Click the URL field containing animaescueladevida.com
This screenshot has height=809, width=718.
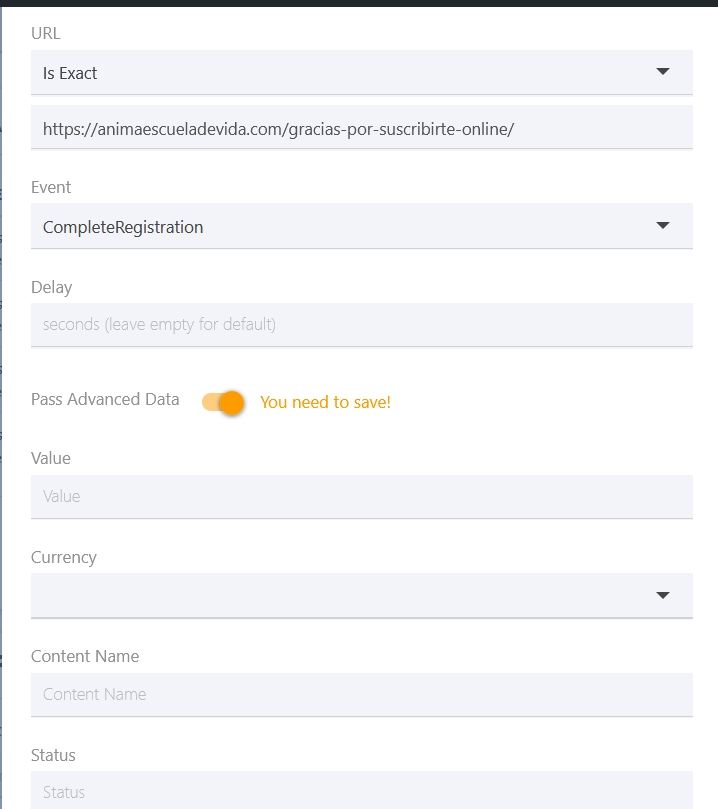362,127
